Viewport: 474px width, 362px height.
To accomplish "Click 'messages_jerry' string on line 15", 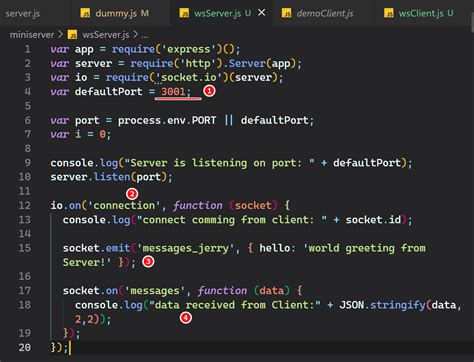I will tap(186, 248).
